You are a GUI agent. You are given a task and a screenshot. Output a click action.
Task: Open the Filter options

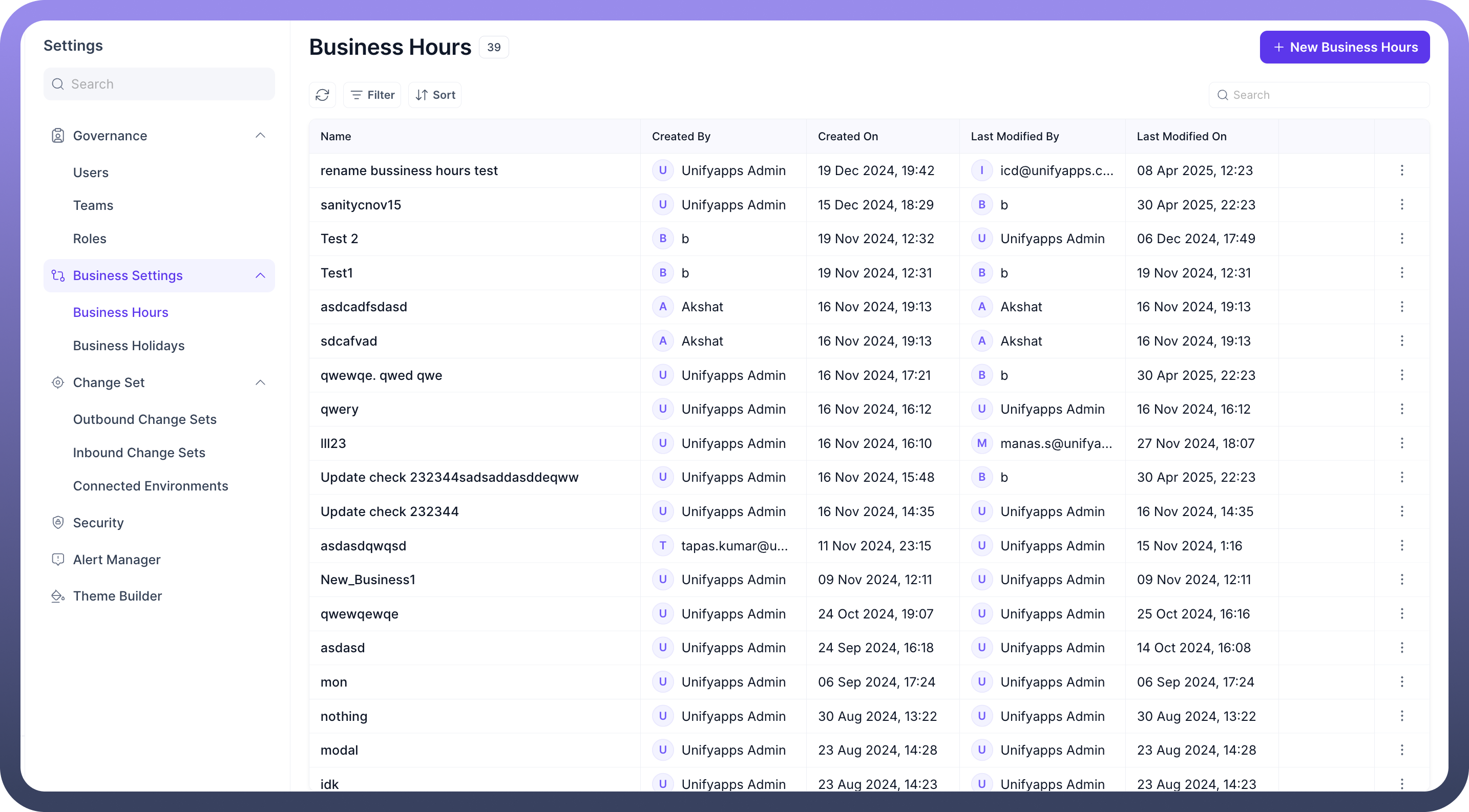coord(372,95)
